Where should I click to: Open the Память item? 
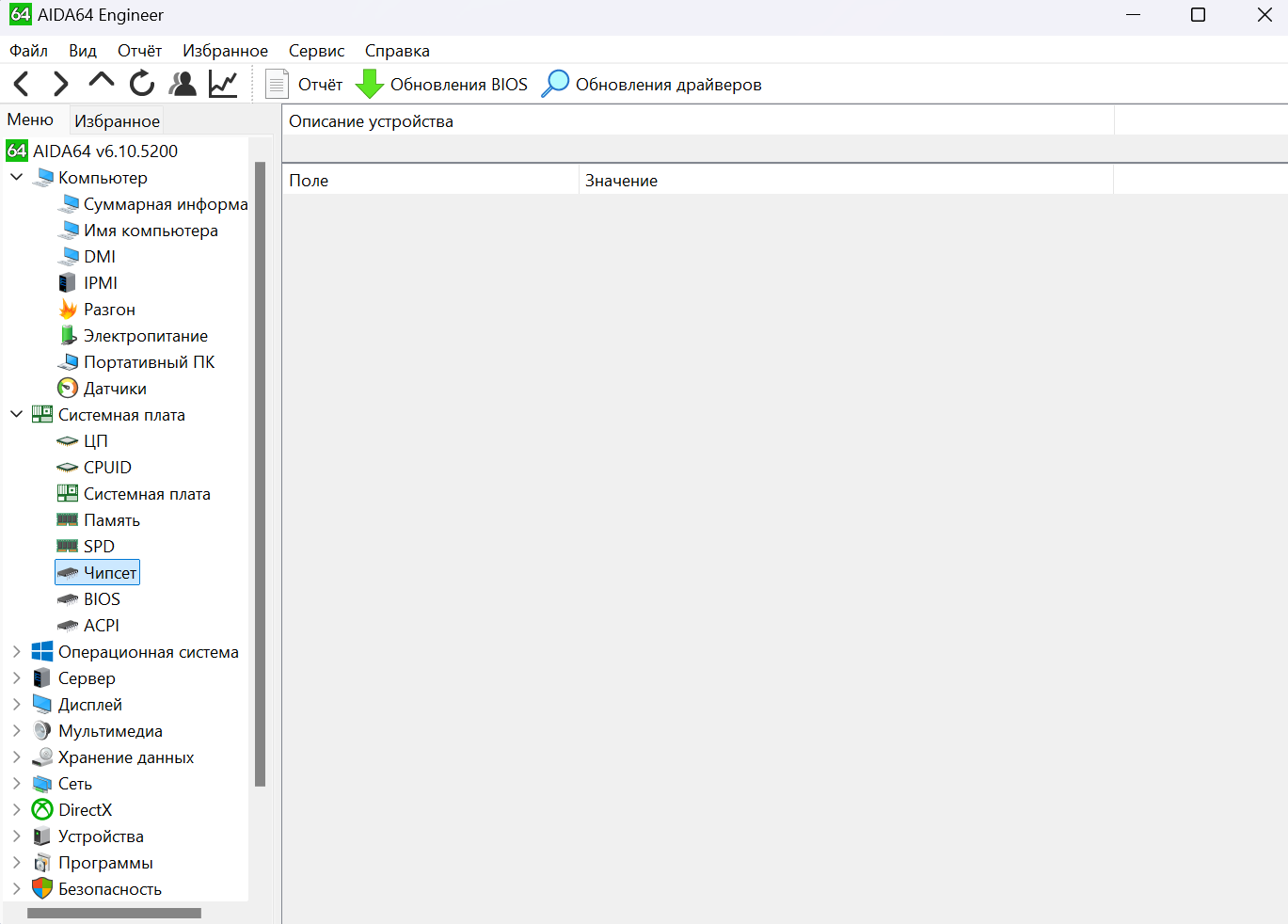pos(99,520)
